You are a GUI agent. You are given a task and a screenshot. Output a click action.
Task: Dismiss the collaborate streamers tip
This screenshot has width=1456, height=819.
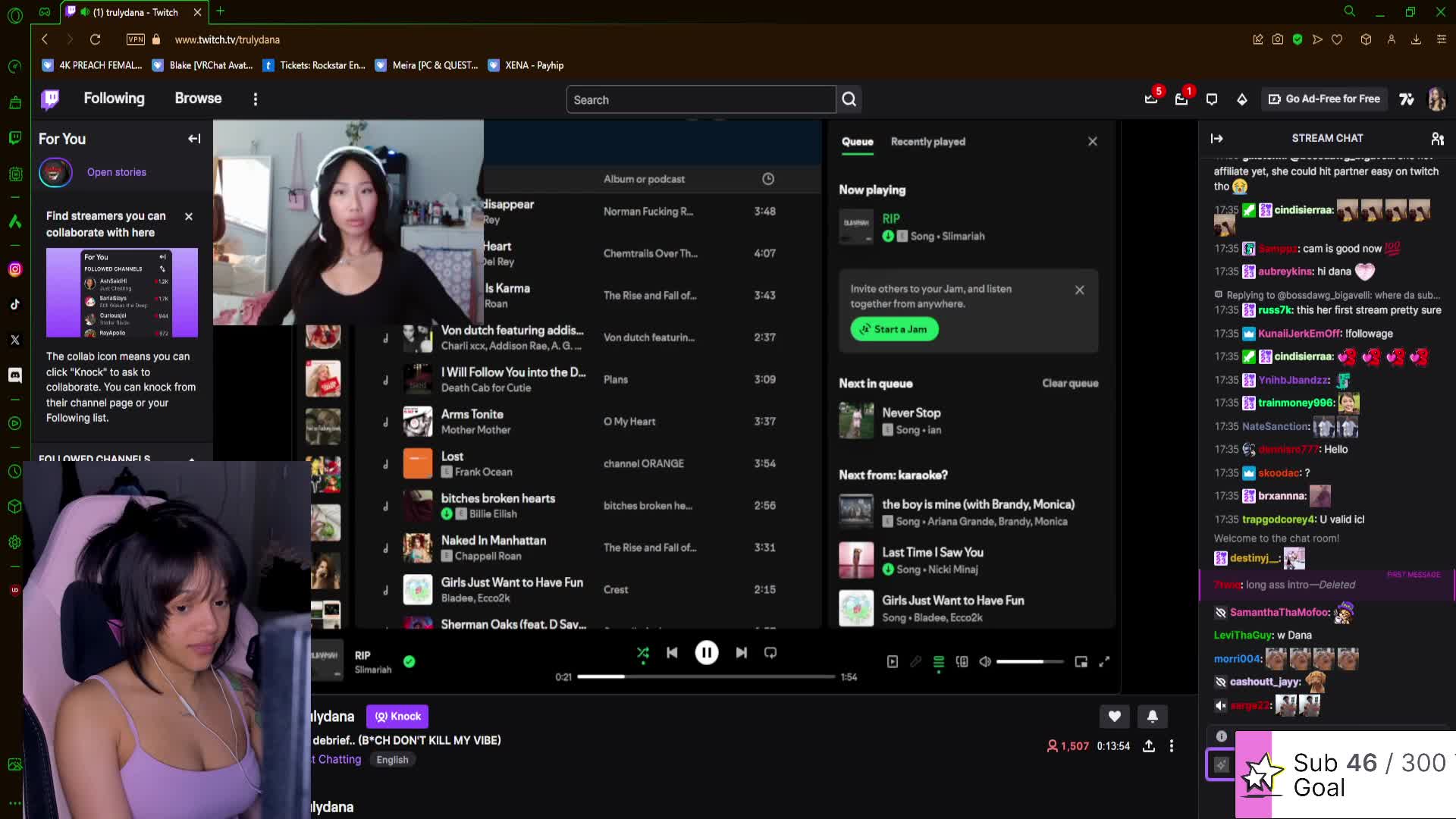(189, 216)
